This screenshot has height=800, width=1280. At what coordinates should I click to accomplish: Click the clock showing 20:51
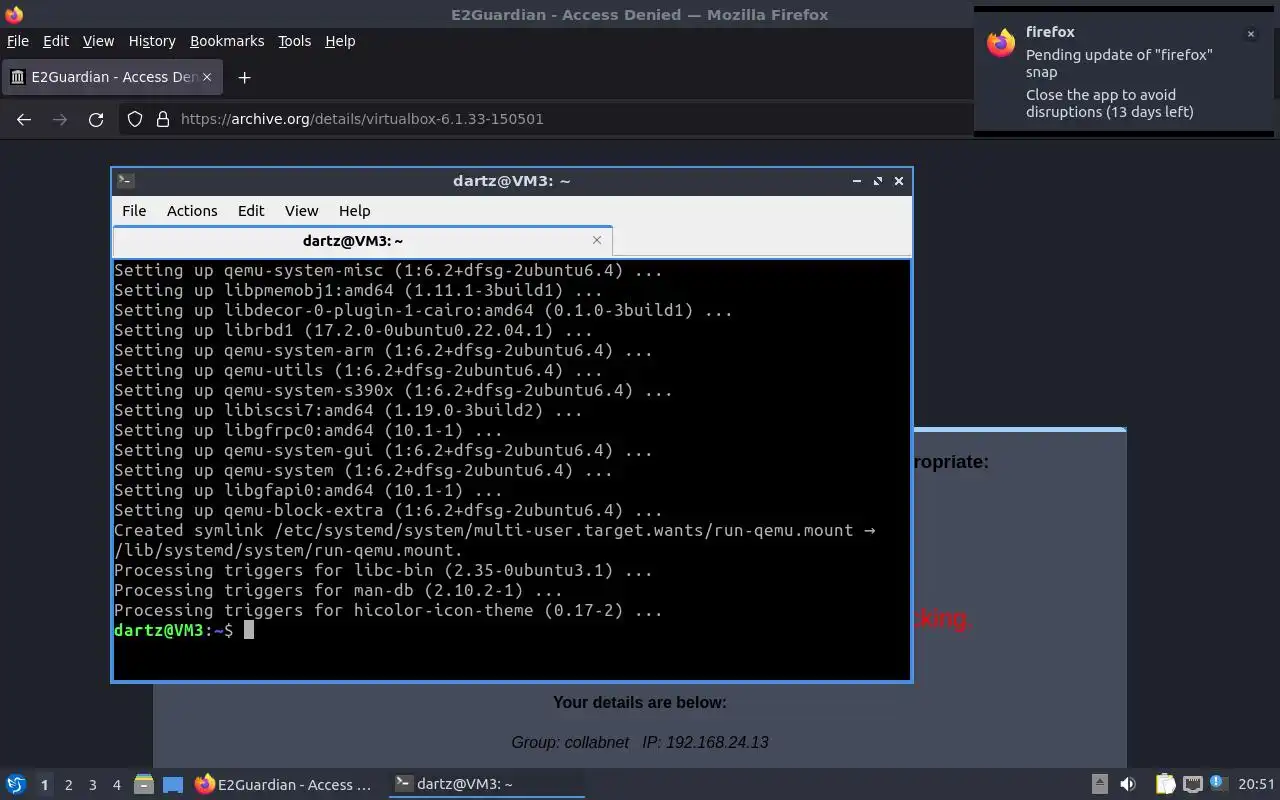1256,785
